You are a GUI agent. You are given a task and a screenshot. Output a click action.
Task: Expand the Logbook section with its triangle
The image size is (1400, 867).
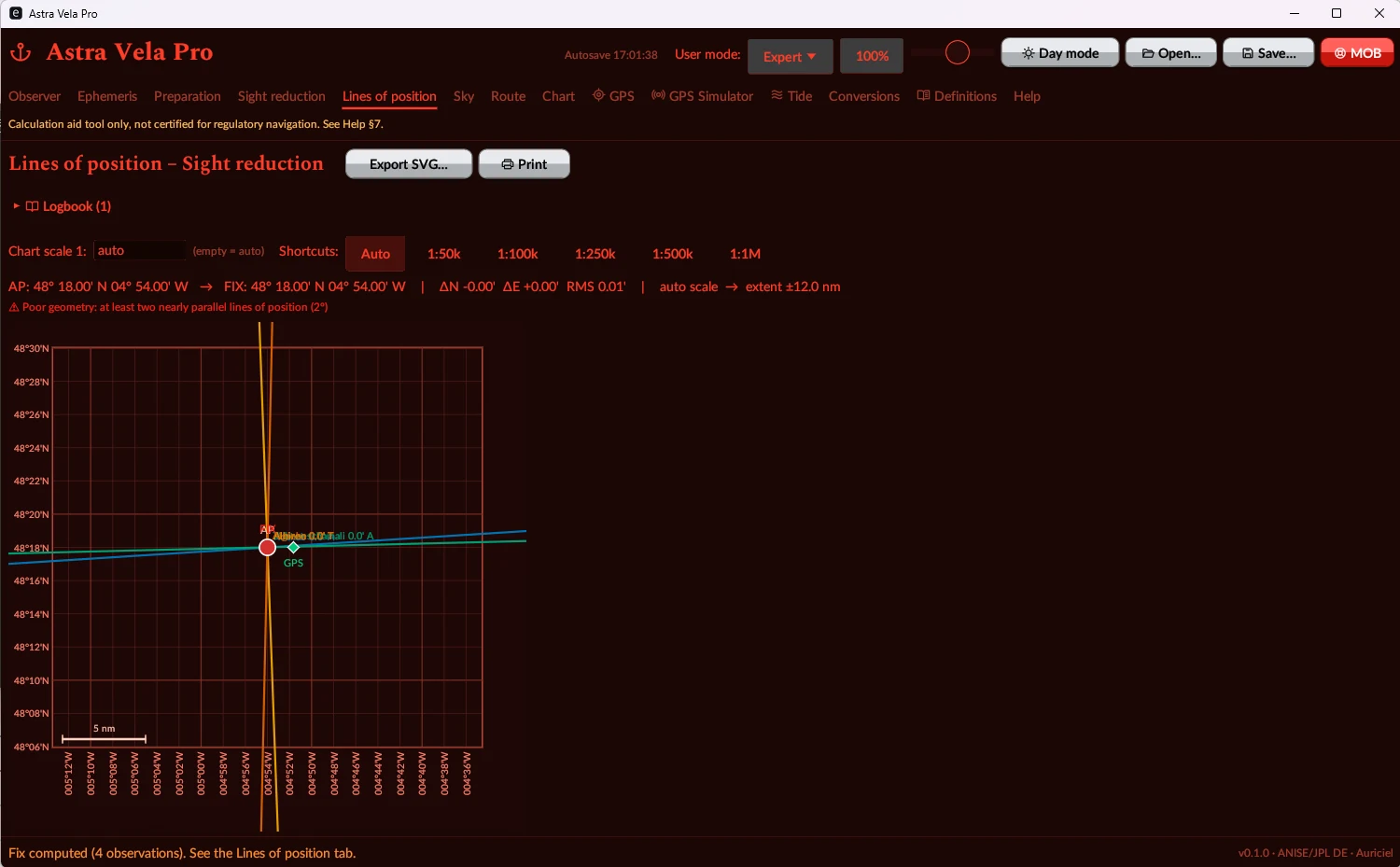click(x=16, y=206)
